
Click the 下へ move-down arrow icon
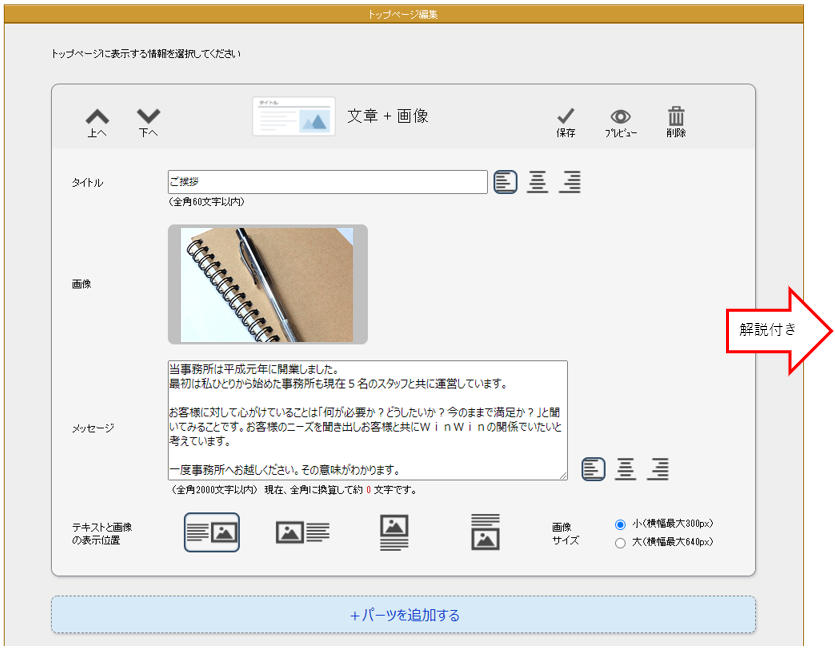click(x=148, y=118)
